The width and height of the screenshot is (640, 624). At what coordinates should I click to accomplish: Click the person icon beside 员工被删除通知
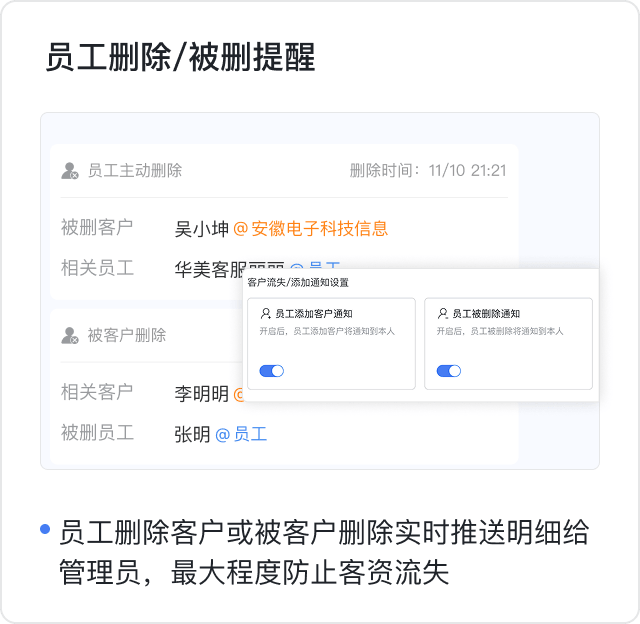443,314
